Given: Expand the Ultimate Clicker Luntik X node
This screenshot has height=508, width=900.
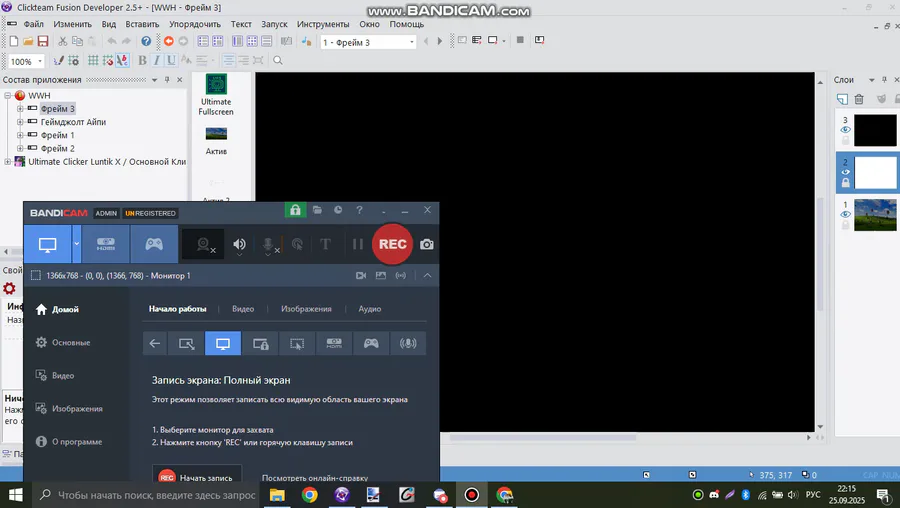Looking at the screenshot, I should coord(7,161).
